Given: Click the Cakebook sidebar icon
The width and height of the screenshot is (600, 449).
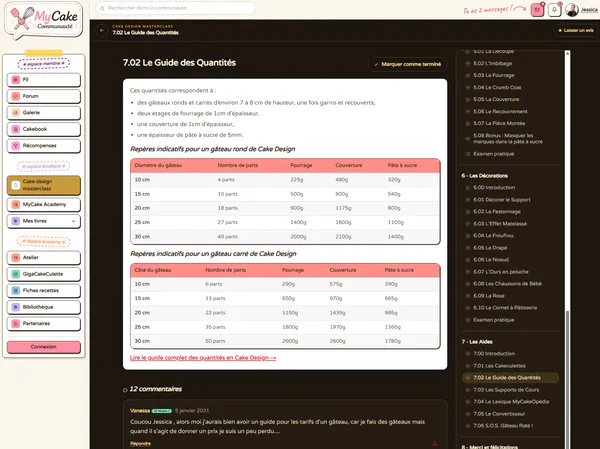Looking at the screenshot, I should point(16,129).
